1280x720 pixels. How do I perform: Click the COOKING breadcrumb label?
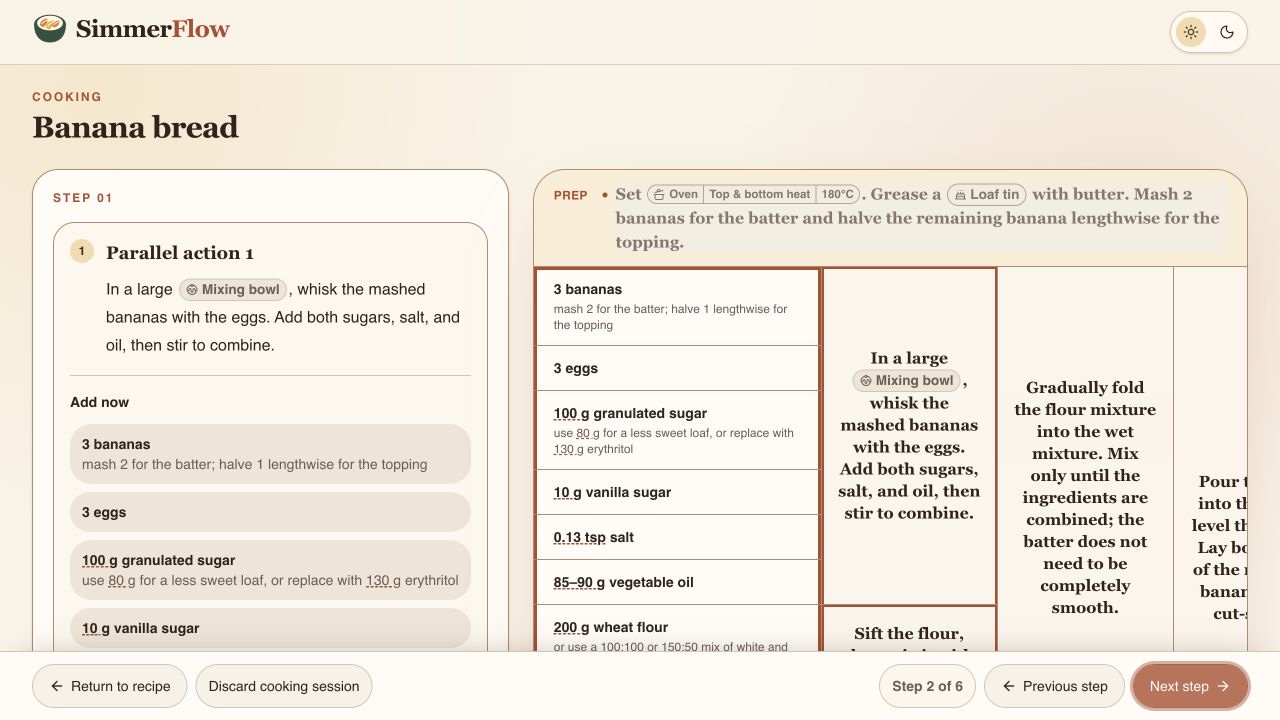67,97
